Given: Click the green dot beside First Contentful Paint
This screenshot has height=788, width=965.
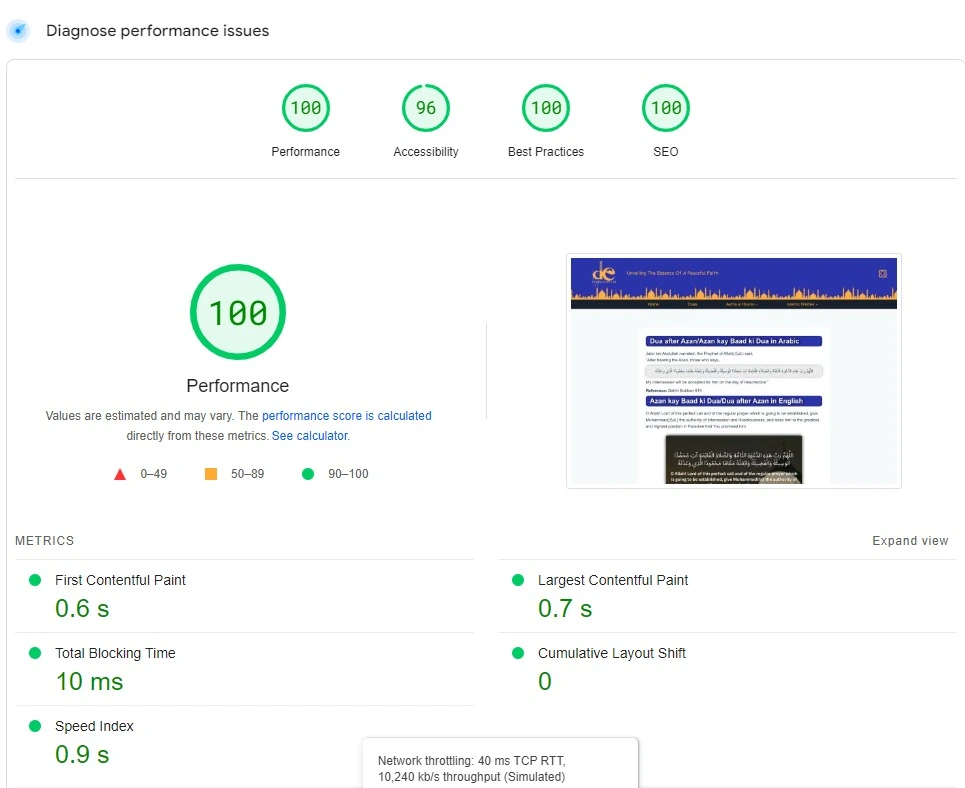Looking at the screenshot, I should (x=35, y=580).
